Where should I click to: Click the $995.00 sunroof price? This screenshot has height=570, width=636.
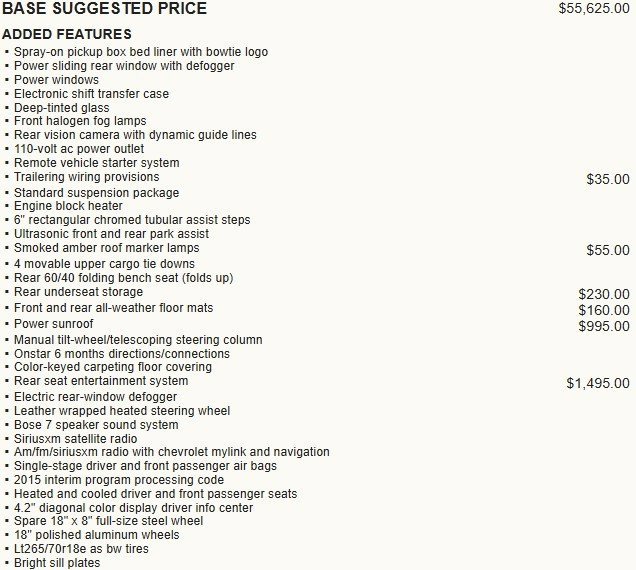[x=604, y=326]
